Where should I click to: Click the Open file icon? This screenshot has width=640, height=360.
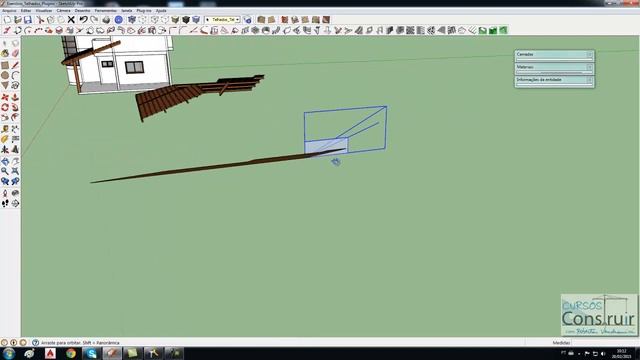click(18, 20)
